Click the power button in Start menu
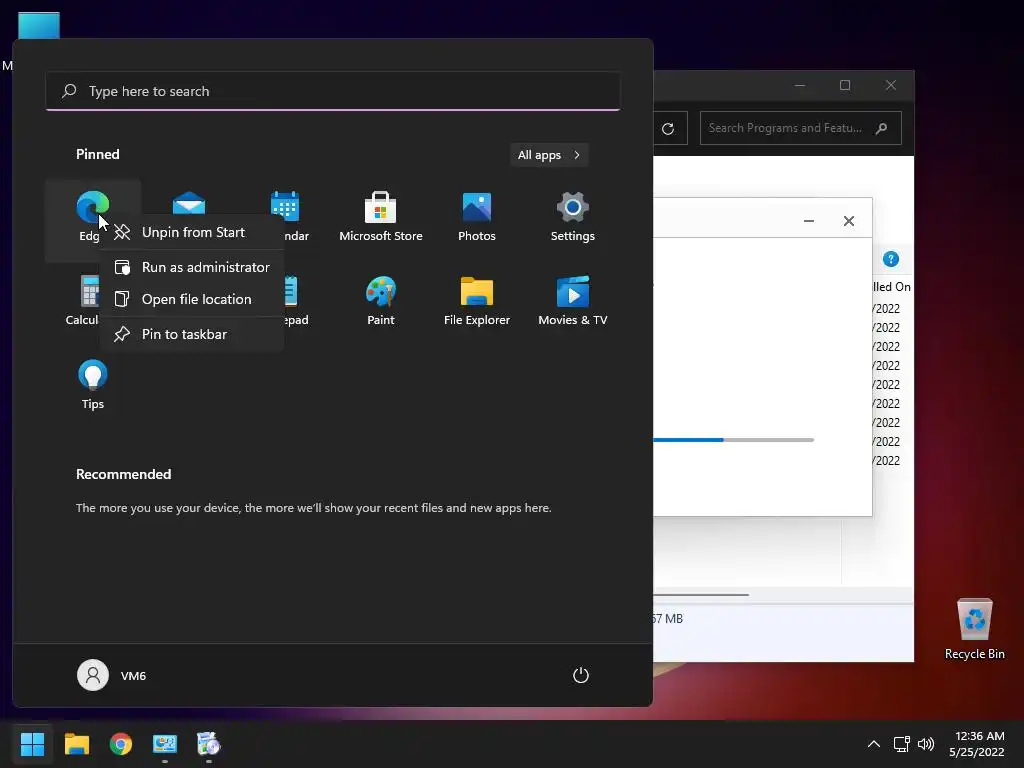1024x768 pixels. 581,675
